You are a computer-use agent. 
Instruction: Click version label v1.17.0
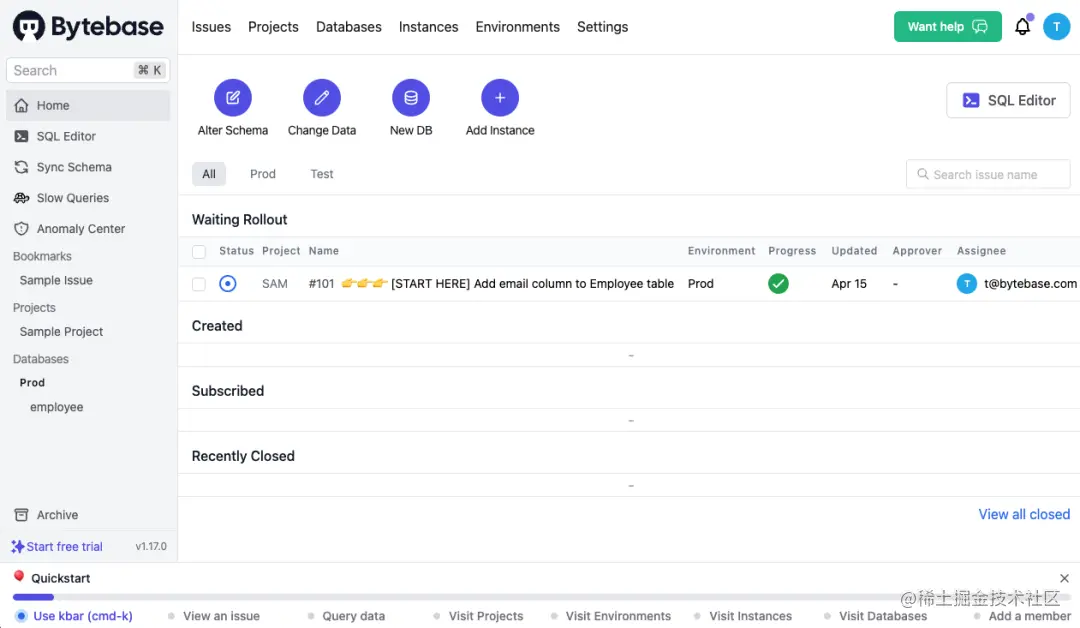point(151,547)
